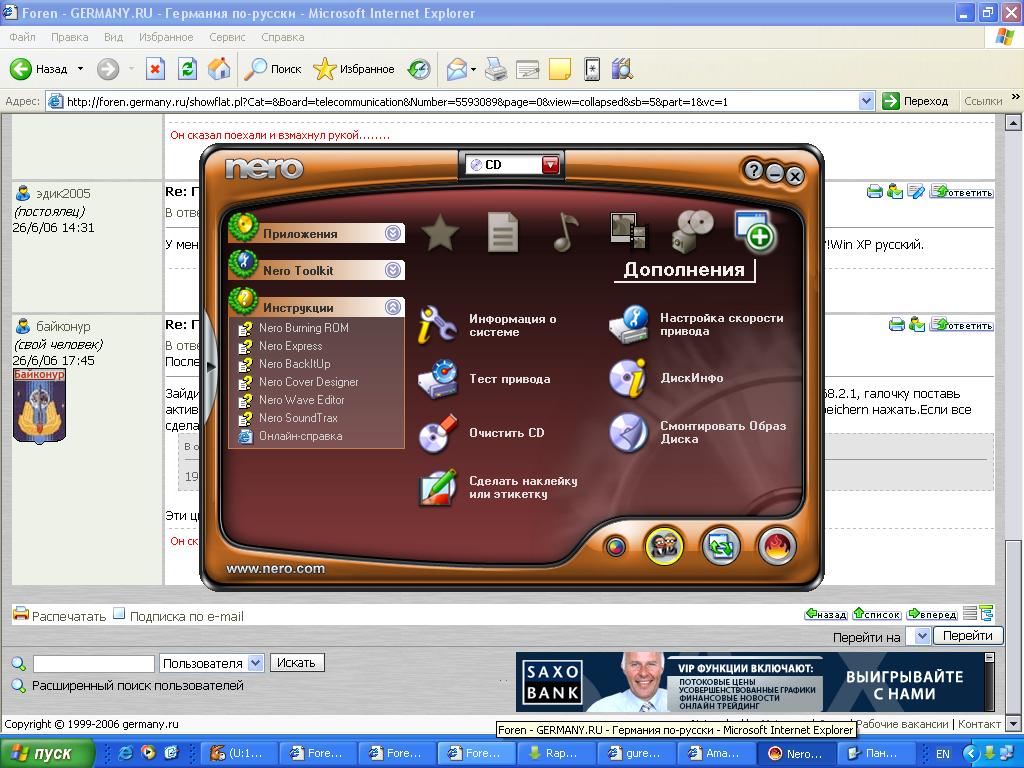Launch Тест привода tool
This screenshot has height=768, width=1024.
coord(437,379)
